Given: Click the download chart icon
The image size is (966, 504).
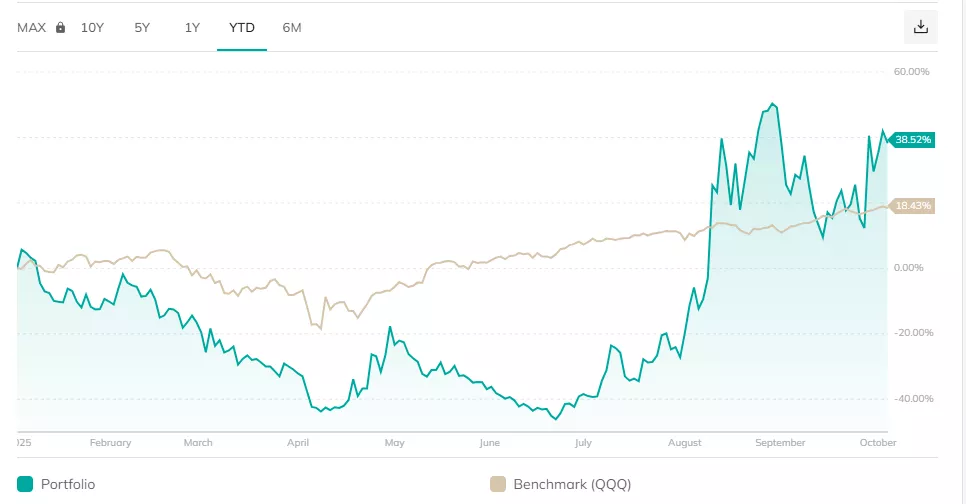Looking at the screenshot, I should coord(921,27).
